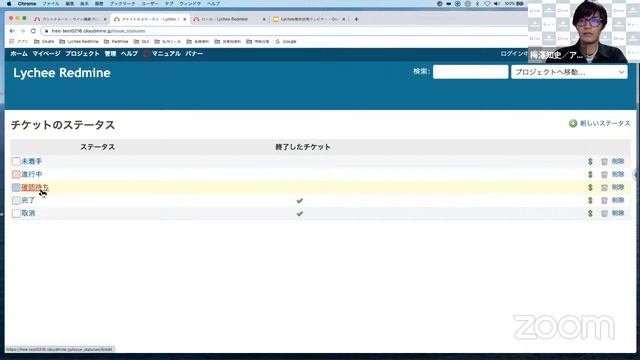Click the 検索 search input field
The image size is (640, 360).
point(470,72)
